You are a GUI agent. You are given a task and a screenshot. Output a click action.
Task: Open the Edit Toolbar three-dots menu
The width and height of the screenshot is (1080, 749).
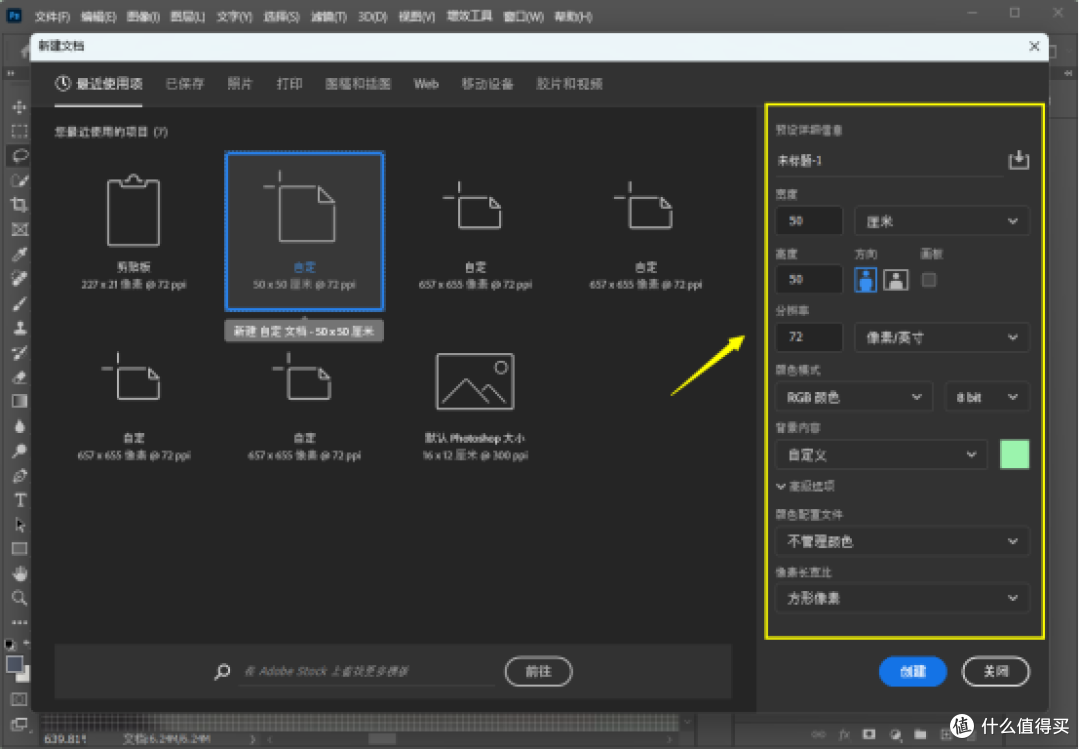19,622
